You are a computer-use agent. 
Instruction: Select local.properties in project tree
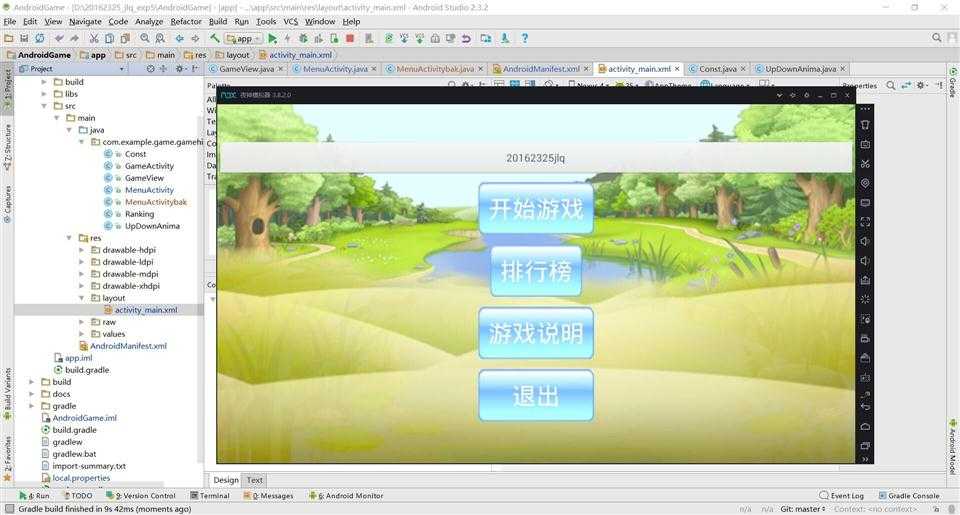pos(81,478)
